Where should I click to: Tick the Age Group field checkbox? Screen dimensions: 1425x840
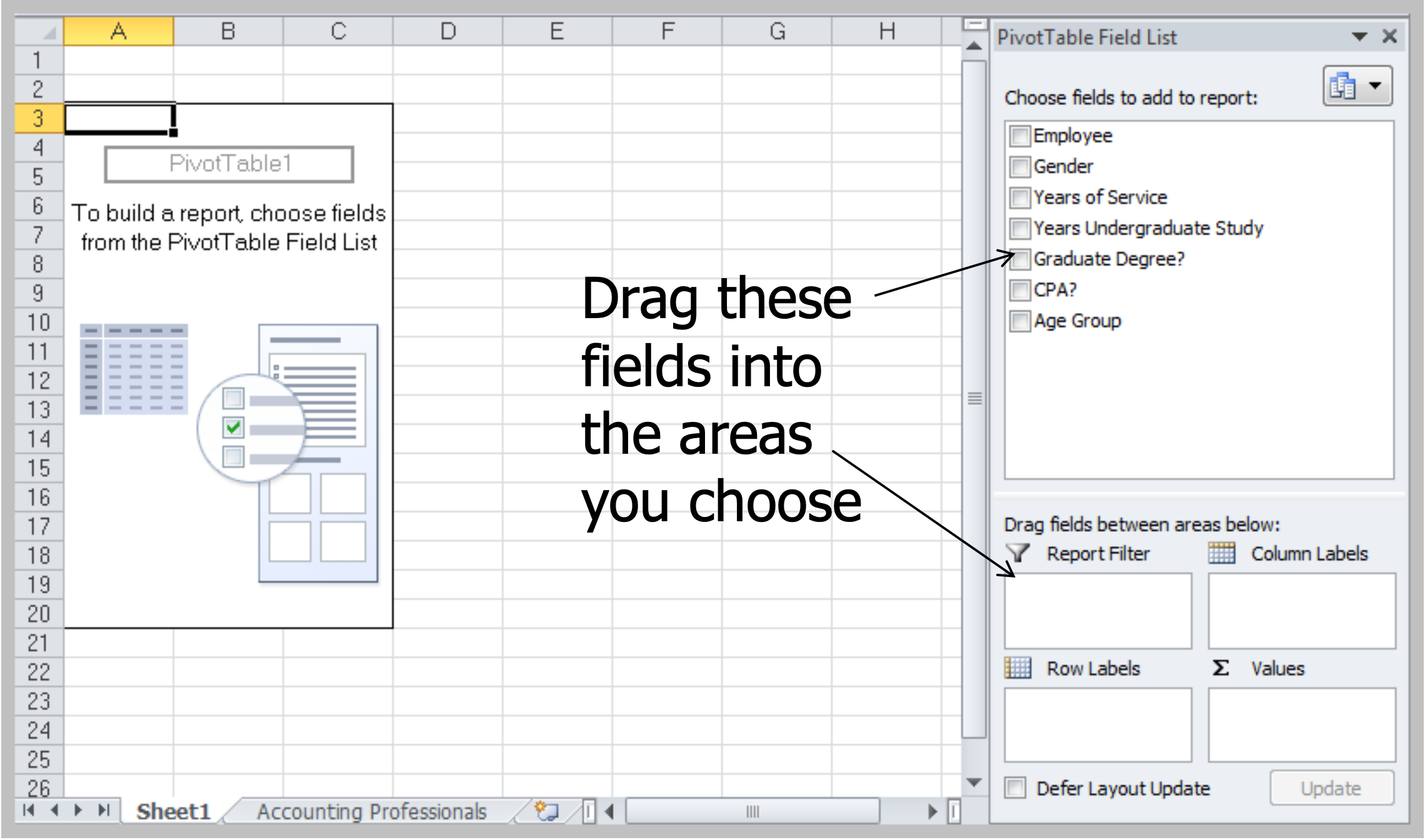(x=1020, y=321)
